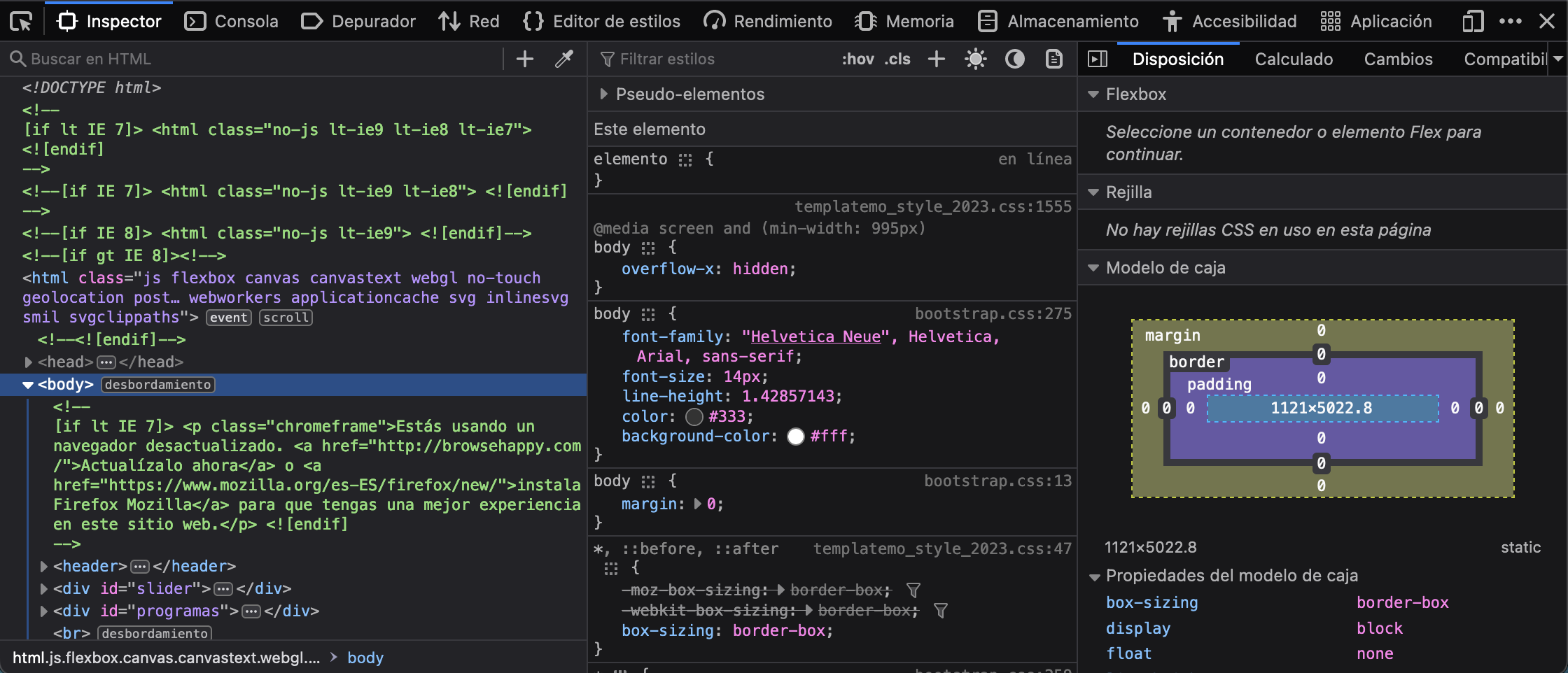
Task: Click the #fff background-color swatch
Action: (x=796, y=437)
